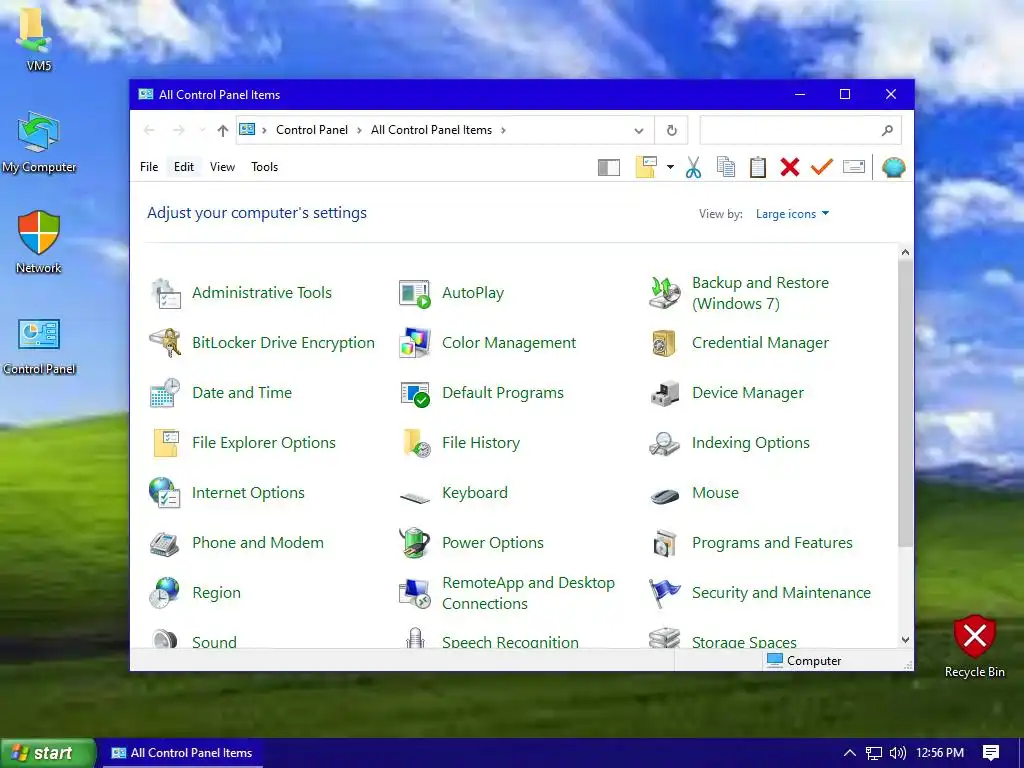Open the Storage Spaces link
1024x768 pixels.
tap(744, 642)
